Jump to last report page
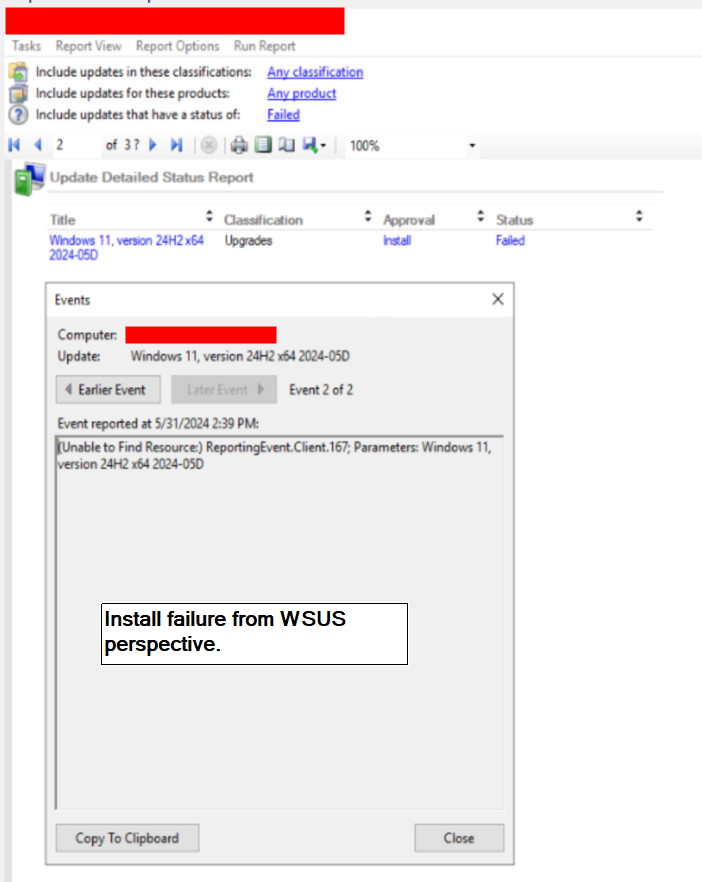The height and width of the screenshot is (882, 702). pos(177,145)
